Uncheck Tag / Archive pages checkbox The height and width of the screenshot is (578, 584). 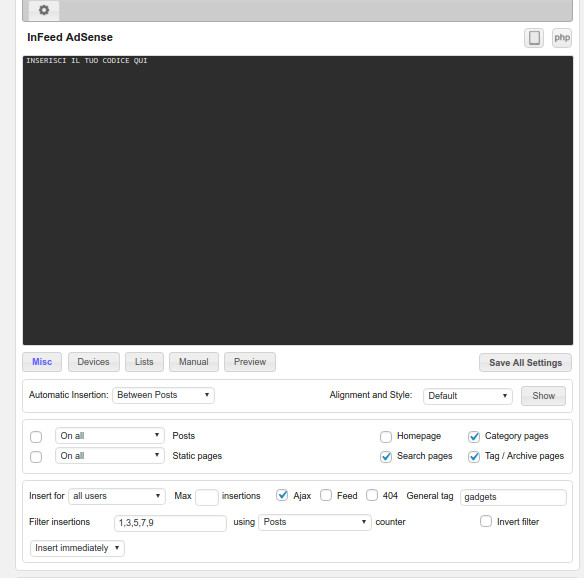coord(474,457)
